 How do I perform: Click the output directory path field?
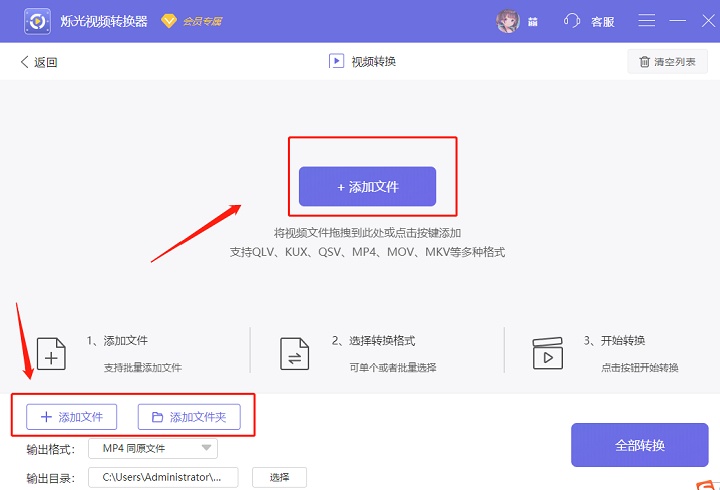click(163, 477)
